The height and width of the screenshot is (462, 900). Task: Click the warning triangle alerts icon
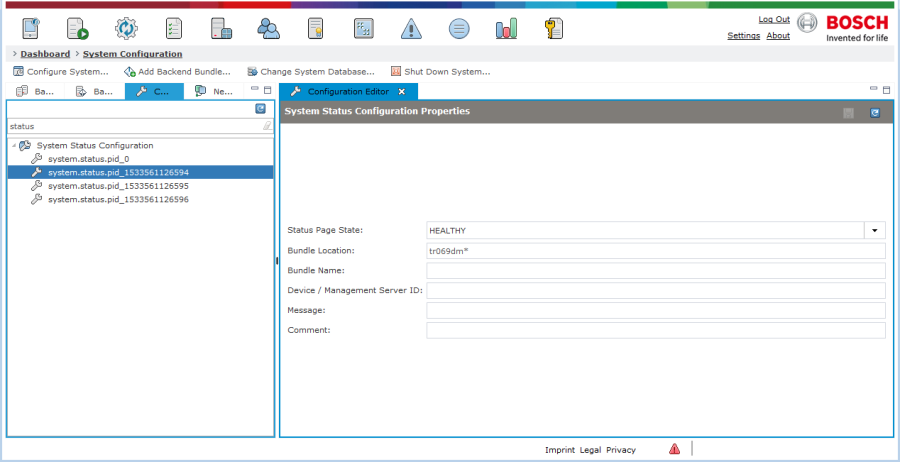(x=411, y=28)
